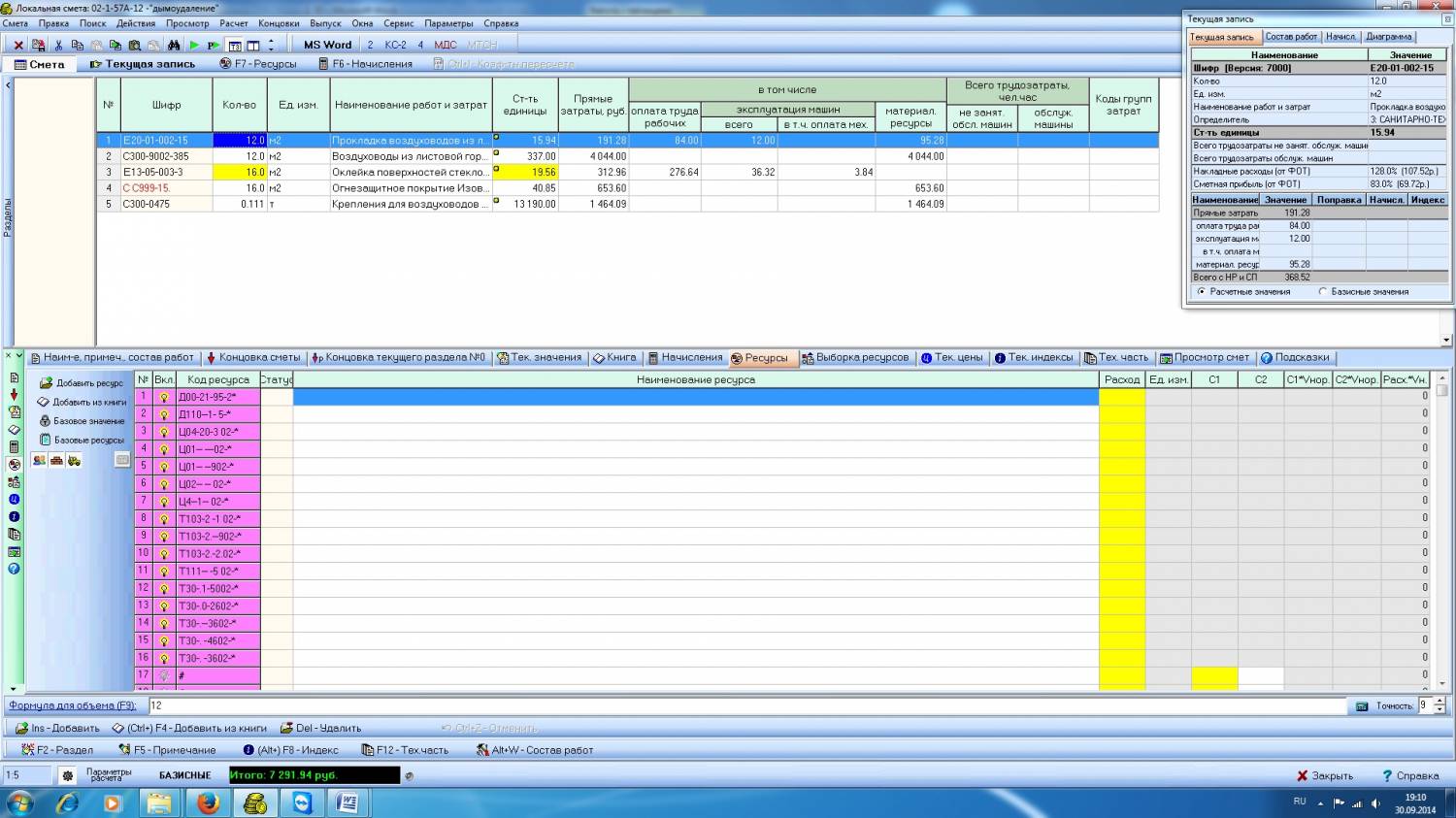The image size is (1456, 818).
Task: Click the Добавить ресурс button
Action: (82, 383)
